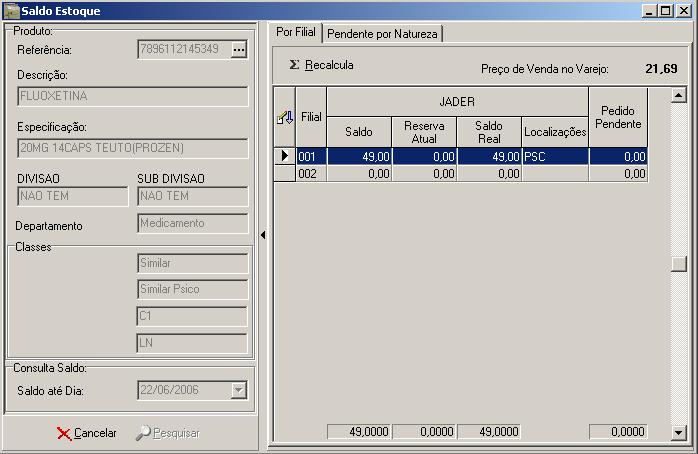
Task: Click Reserva Atual cell in row 001
Action: (424, 157)
